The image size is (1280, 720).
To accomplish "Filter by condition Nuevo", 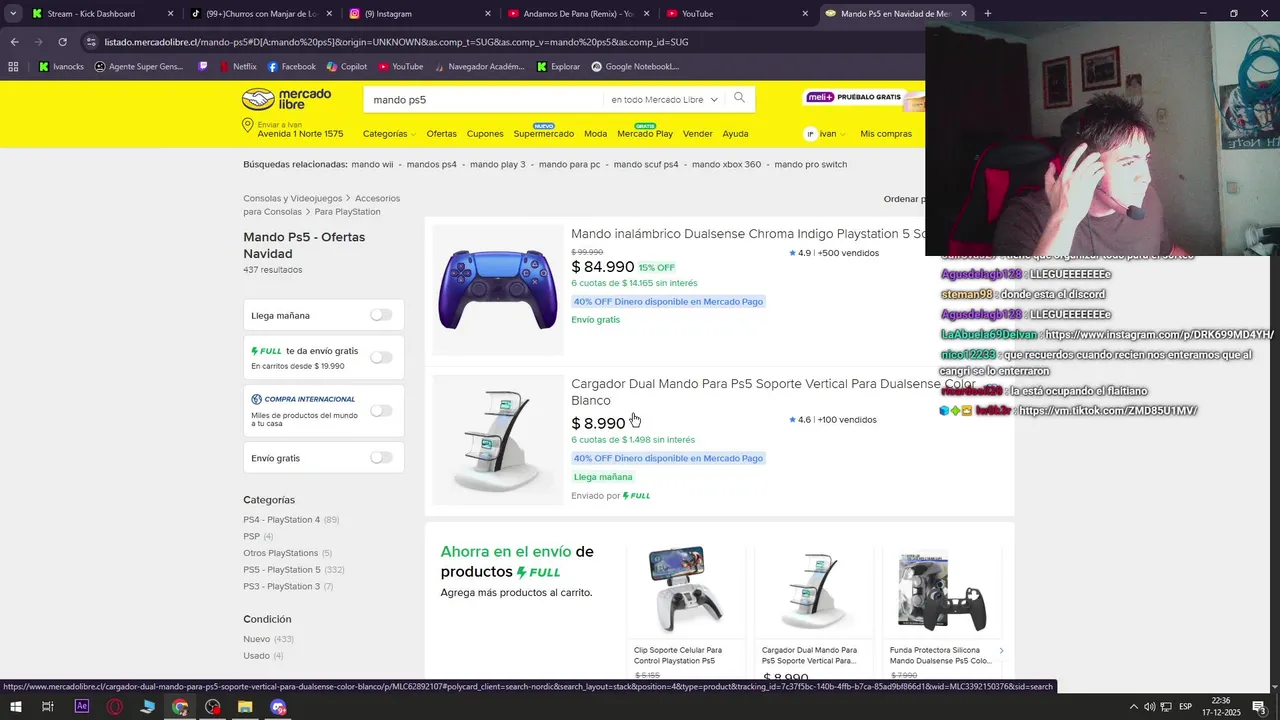I will tap(256, 639).
